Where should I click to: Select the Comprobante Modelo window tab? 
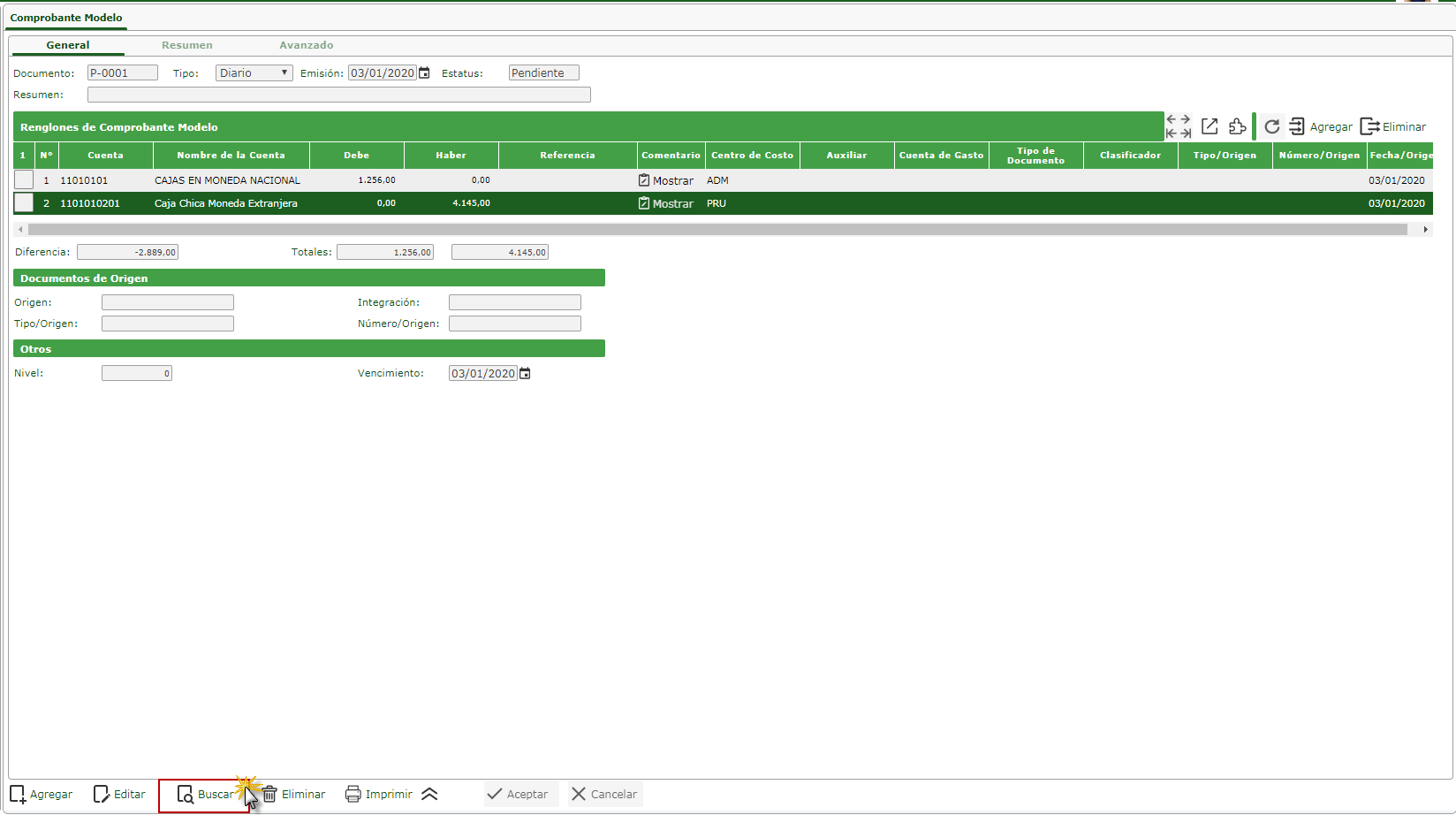coord(66,18)
